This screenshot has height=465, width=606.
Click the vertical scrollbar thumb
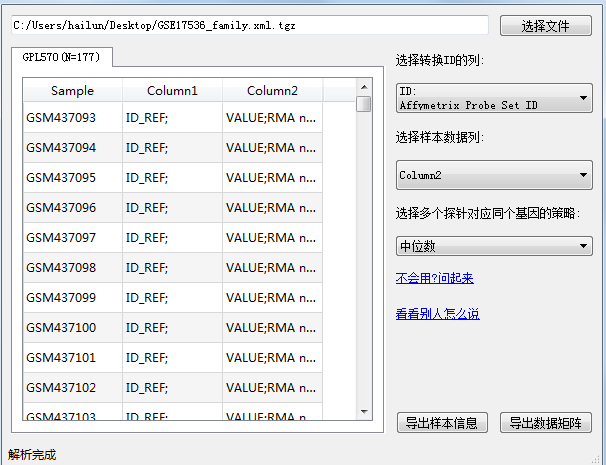[364, 104]
